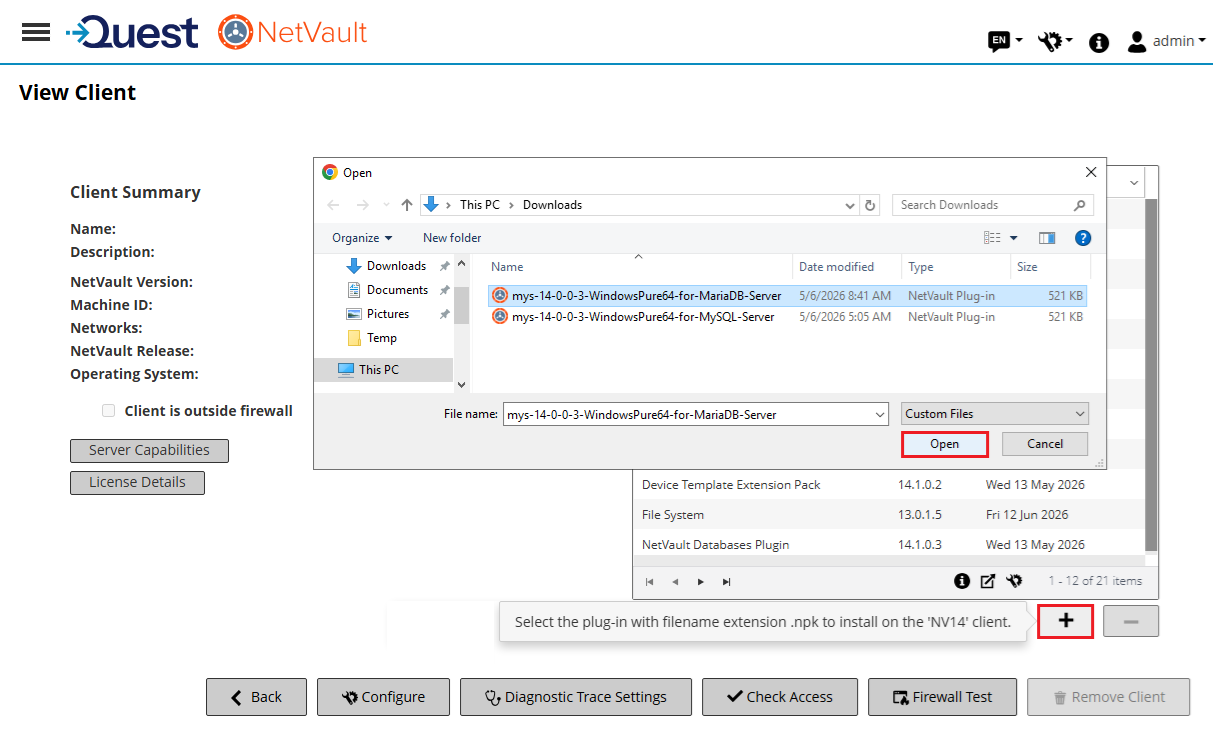Open recent locations dropdown in dialog
This screenshot has width=1213, height=741.
click(387, 205)
